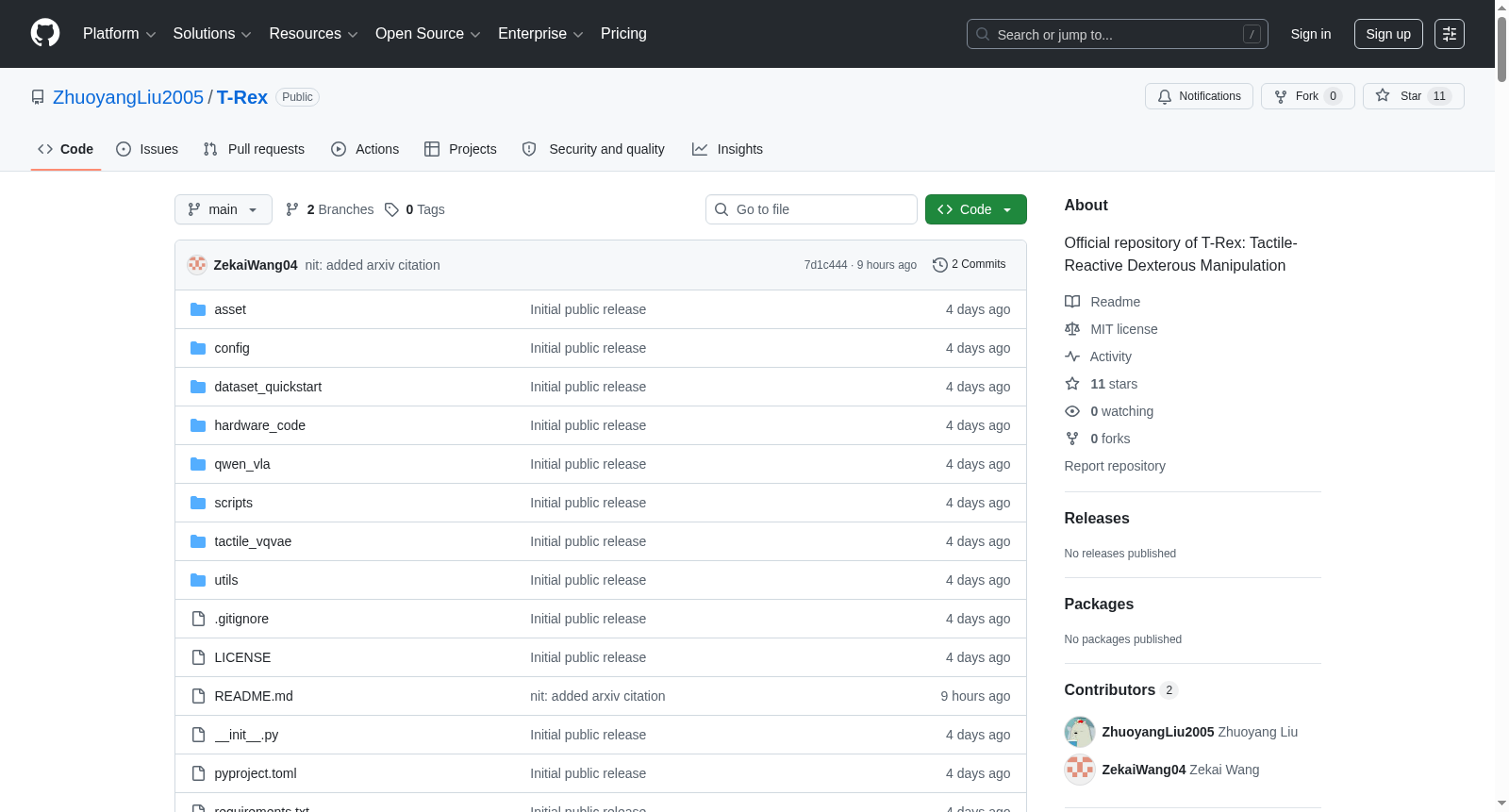Click folder icon beside scripts
1509x812 pixels.
pos(198,503)
